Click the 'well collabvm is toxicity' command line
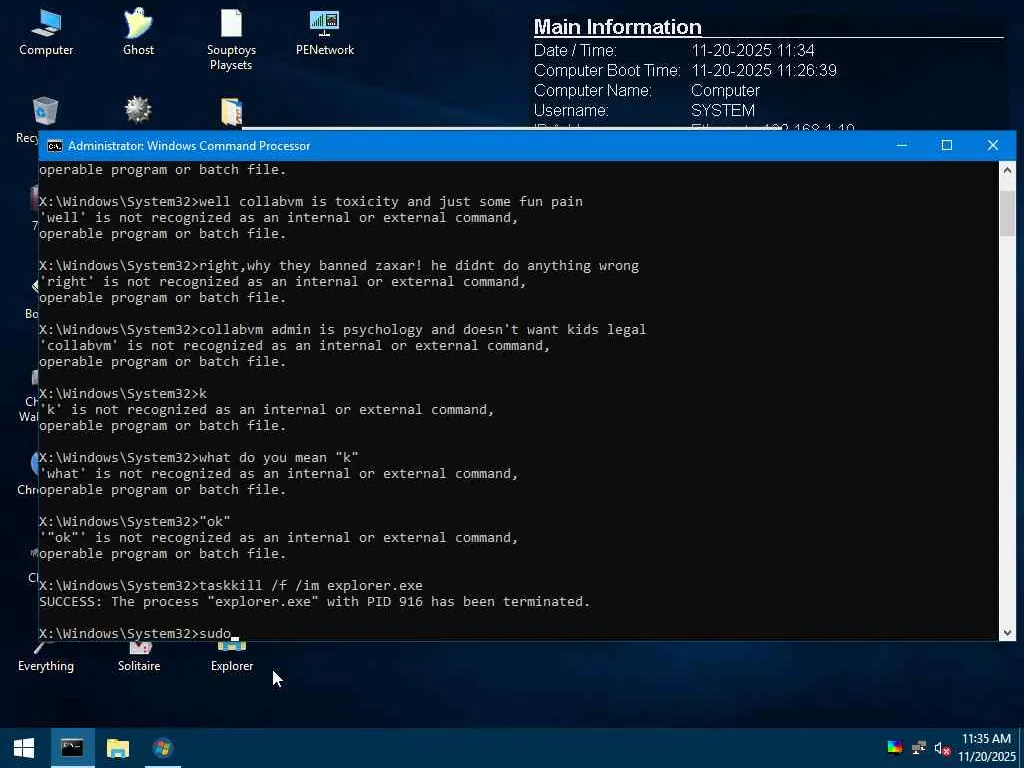 pos(311,202)
